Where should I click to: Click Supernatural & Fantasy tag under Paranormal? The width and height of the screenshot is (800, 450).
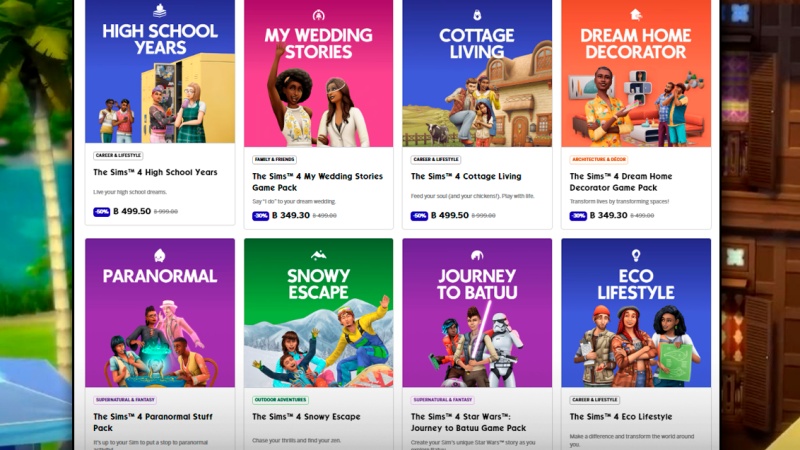point(126,400)
